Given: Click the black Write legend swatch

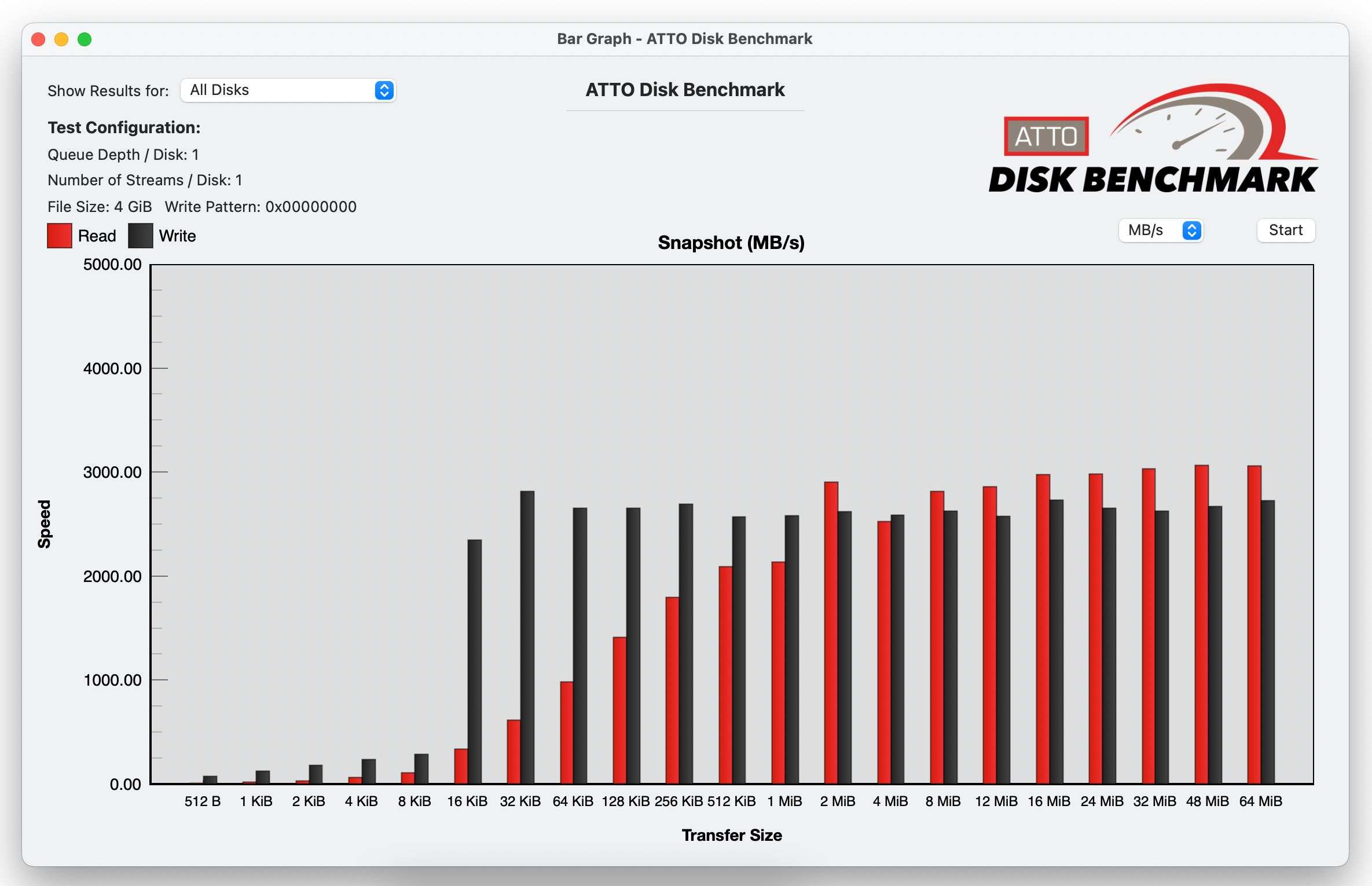Looking at the screenshot, I should [x=141, y=236].
